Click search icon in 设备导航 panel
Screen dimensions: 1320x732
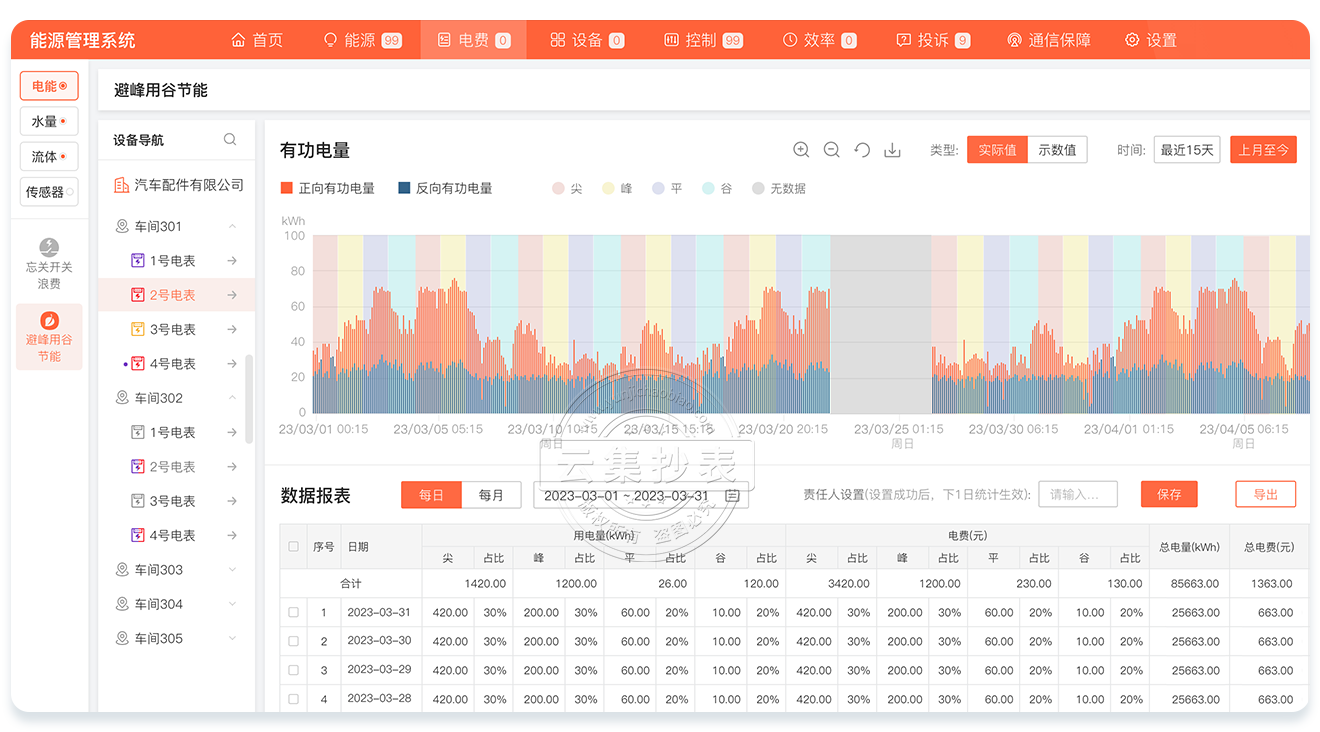(230, 140)
